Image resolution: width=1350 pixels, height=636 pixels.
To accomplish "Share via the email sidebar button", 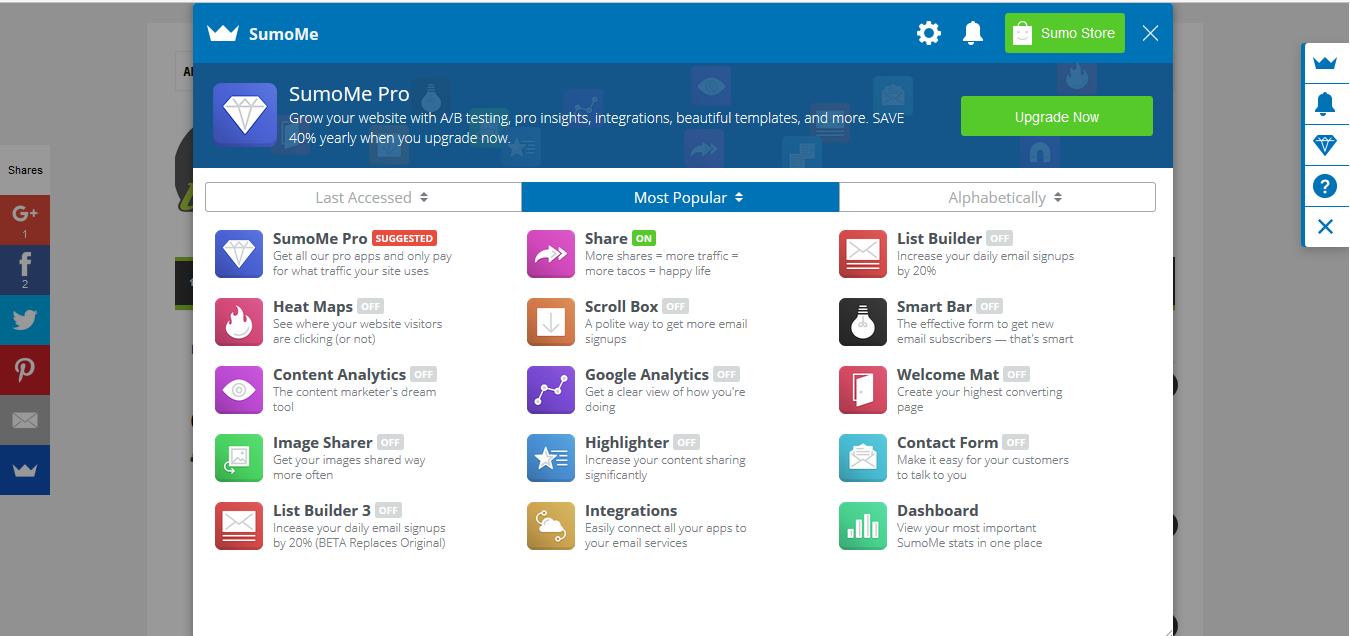I will coord(25,420).
